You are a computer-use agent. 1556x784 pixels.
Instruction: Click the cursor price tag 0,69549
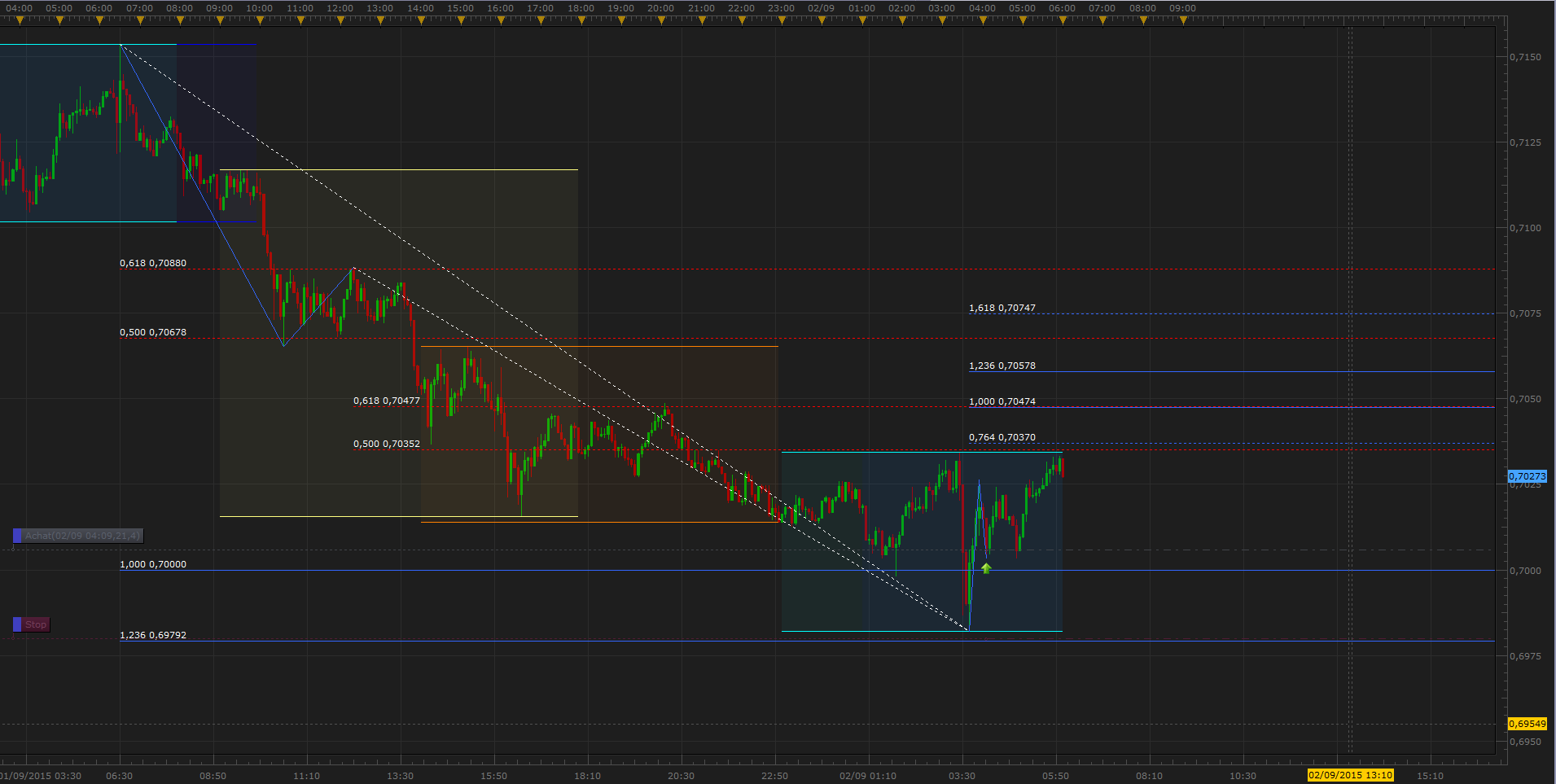[x=1527, y=724]
